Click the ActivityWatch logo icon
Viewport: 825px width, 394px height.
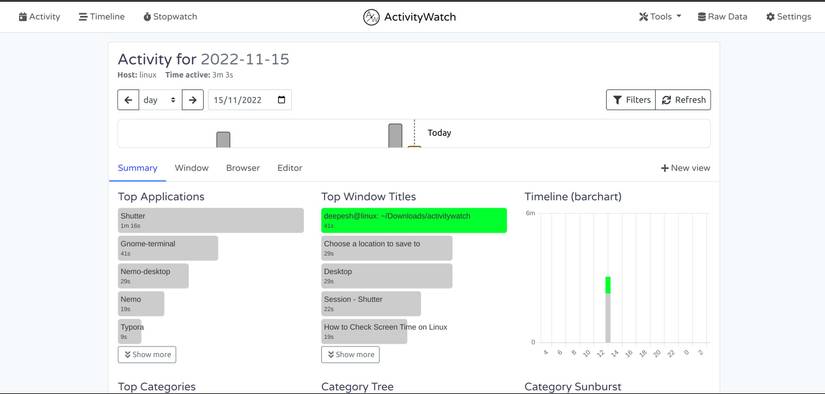click(x=371, y=17)
